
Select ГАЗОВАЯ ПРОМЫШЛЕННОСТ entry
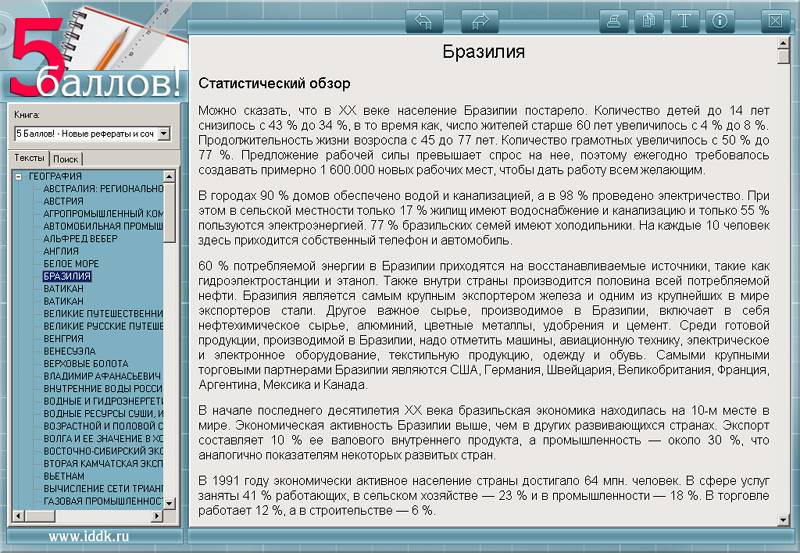coord(103,501)
